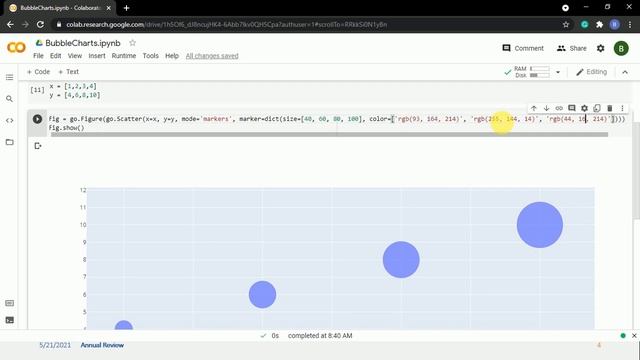This screenshot has height=360, width=640.
Task: Click the RAM Disk usage indicator
Action: click(x=531, y=72)
